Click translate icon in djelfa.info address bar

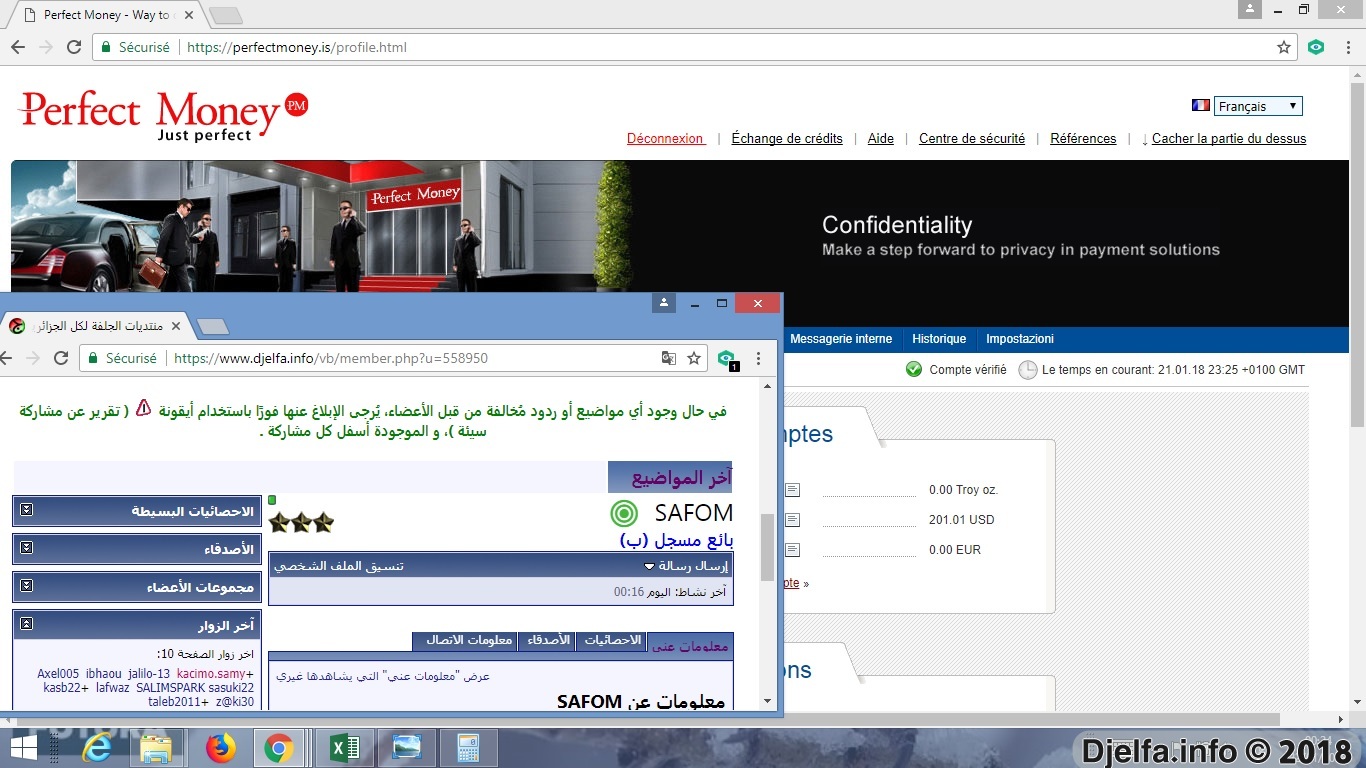(x=668, y=358)
